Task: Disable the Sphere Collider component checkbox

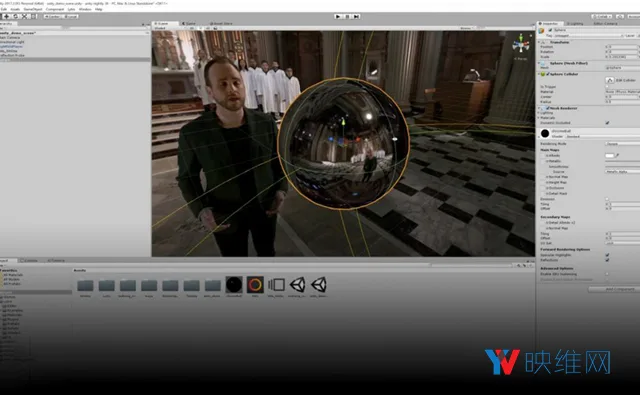Action: click(x=548, y=74)
